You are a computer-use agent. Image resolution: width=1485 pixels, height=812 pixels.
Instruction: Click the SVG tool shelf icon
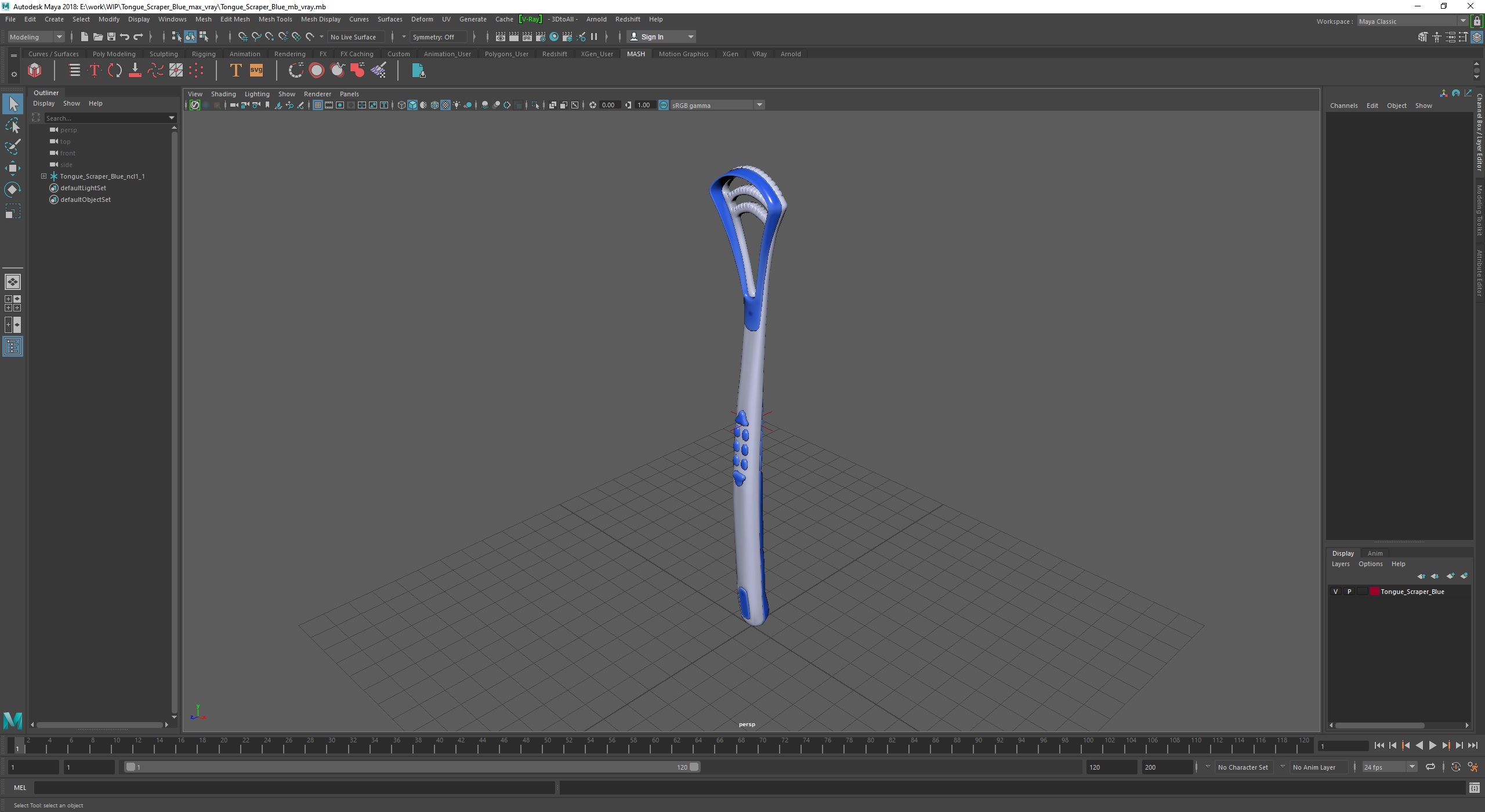(256, 71)
